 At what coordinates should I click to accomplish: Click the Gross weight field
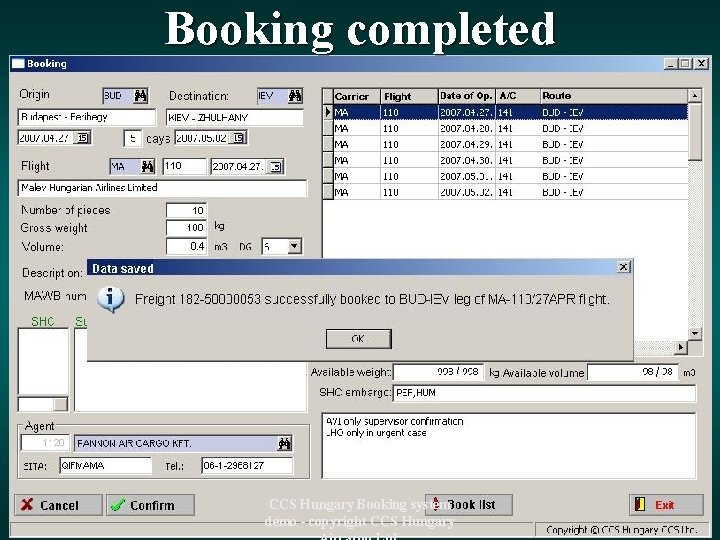tap(186, 228)
